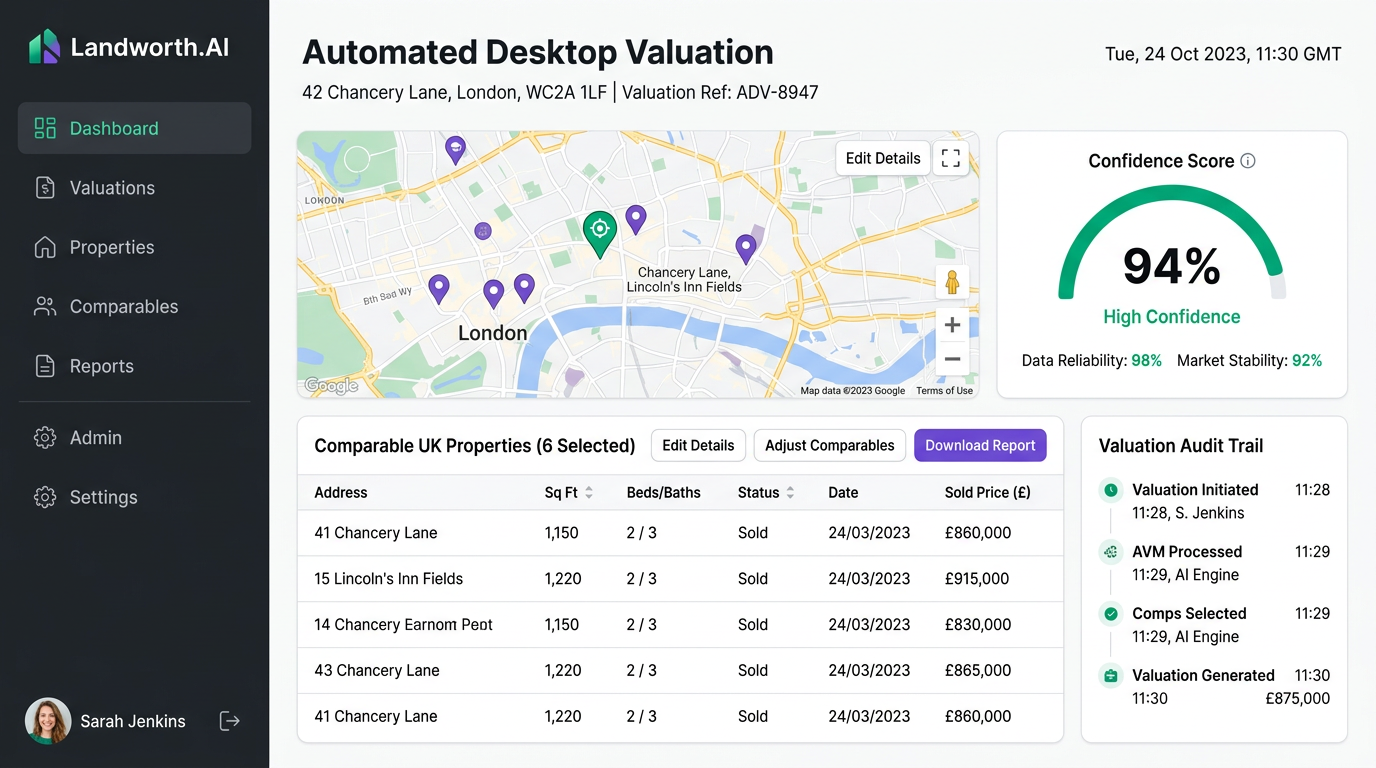Expand the map to fullscreen
Screen dimensions: 1376x768
[950, 158]
